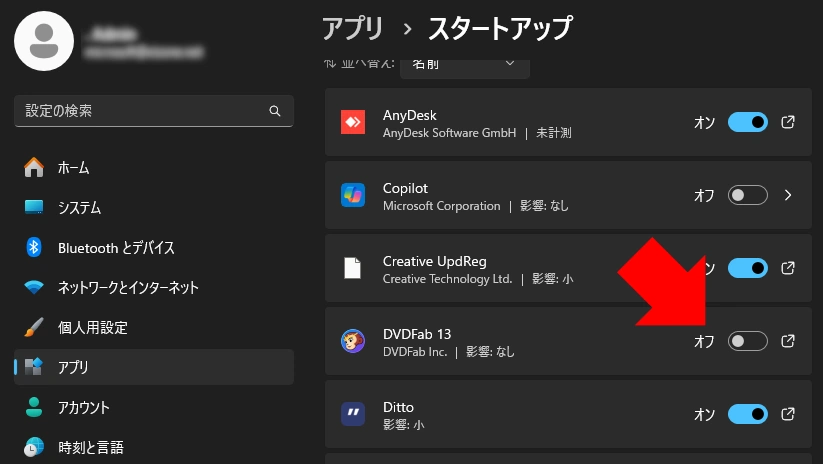Click the Copilot app name
This screenshot has width=823, height=464.
(x=405, y=188)
